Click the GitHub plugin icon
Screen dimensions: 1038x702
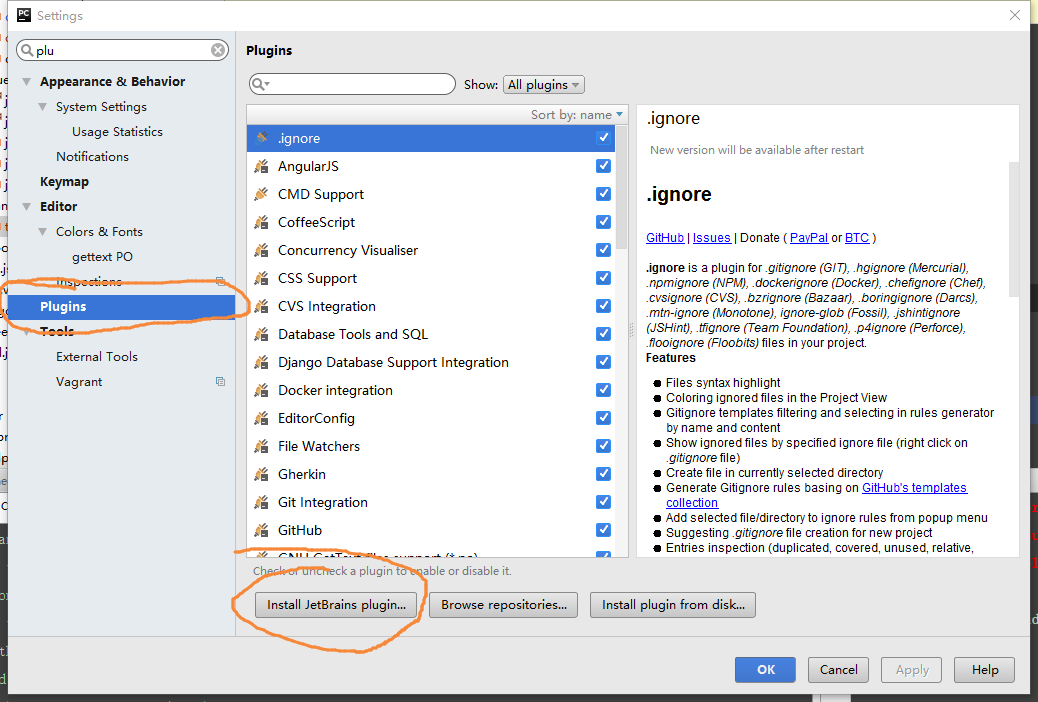(261, 530)
